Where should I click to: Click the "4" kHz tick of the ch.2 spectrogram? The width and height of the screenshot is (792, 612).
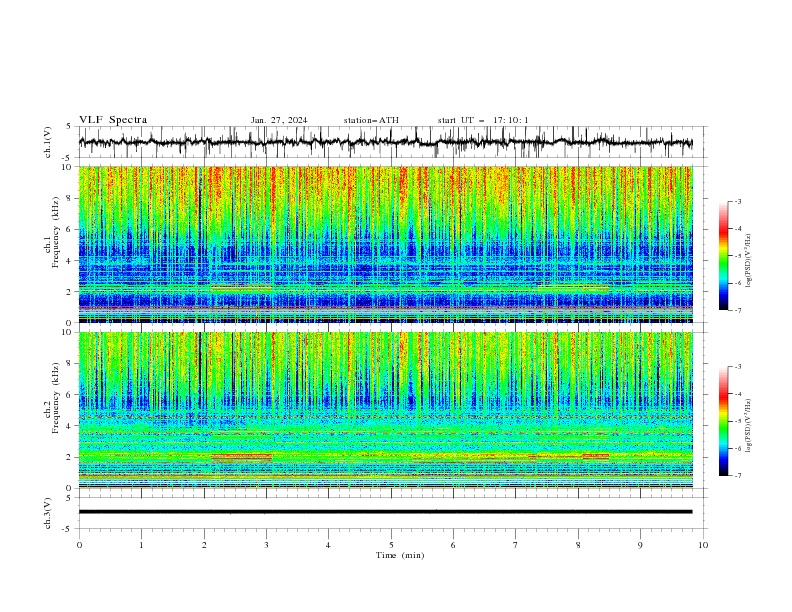click(x=70, y=426)
